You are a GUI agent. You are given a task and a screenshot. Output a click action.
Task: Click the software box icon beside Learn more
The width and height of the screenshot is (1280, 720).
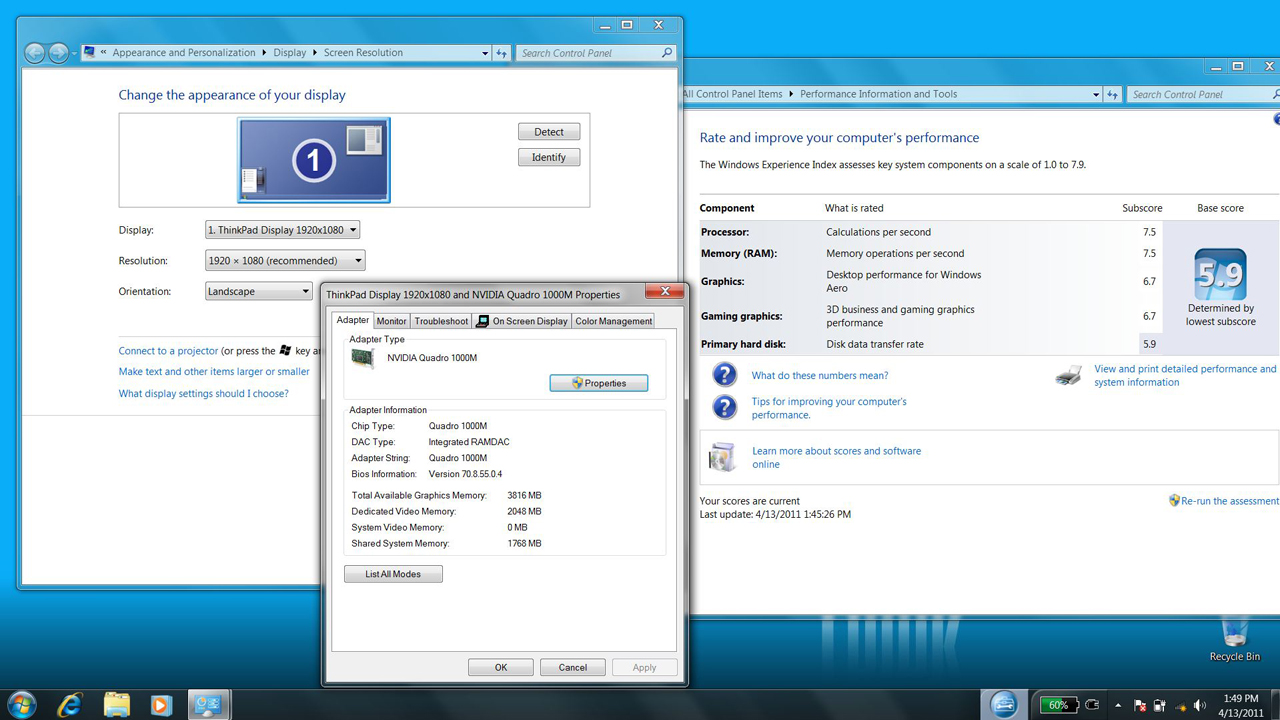coord(722,457)
